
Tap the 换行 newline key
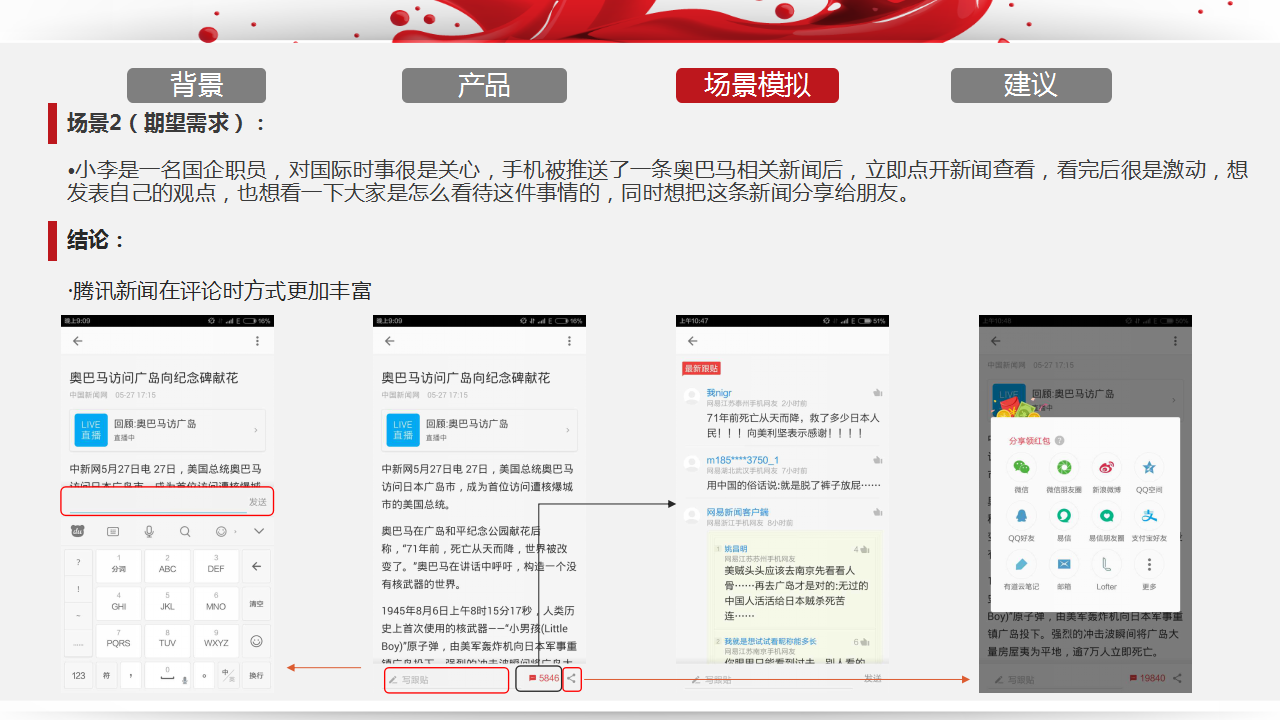pos(256,676)
